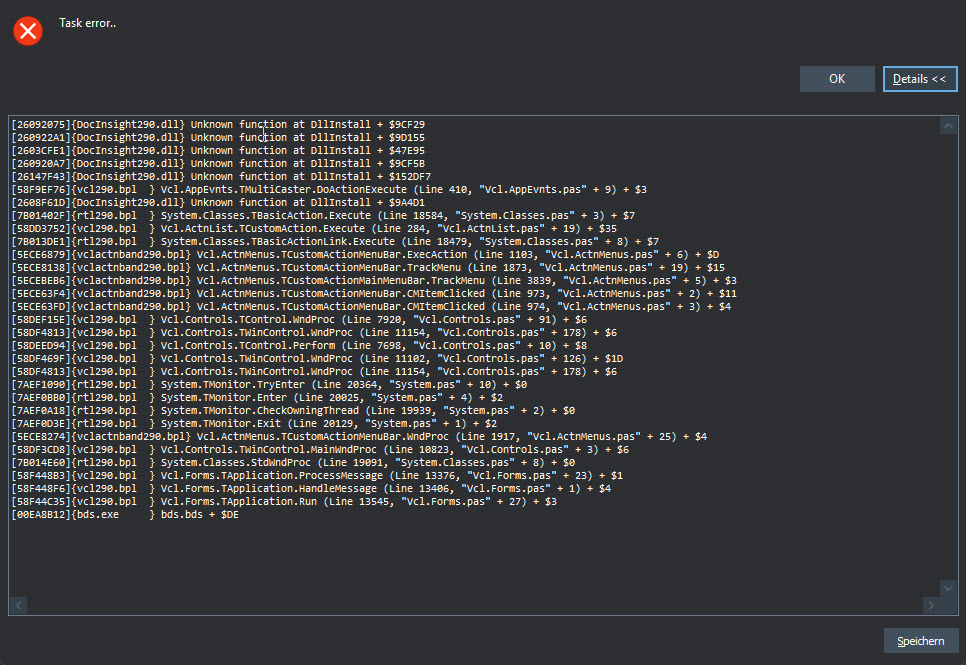This screenshot has height=665, width=966.
Task: Click the System.TMonitor.TryEnter line
Action: click(x=269, y=385)
